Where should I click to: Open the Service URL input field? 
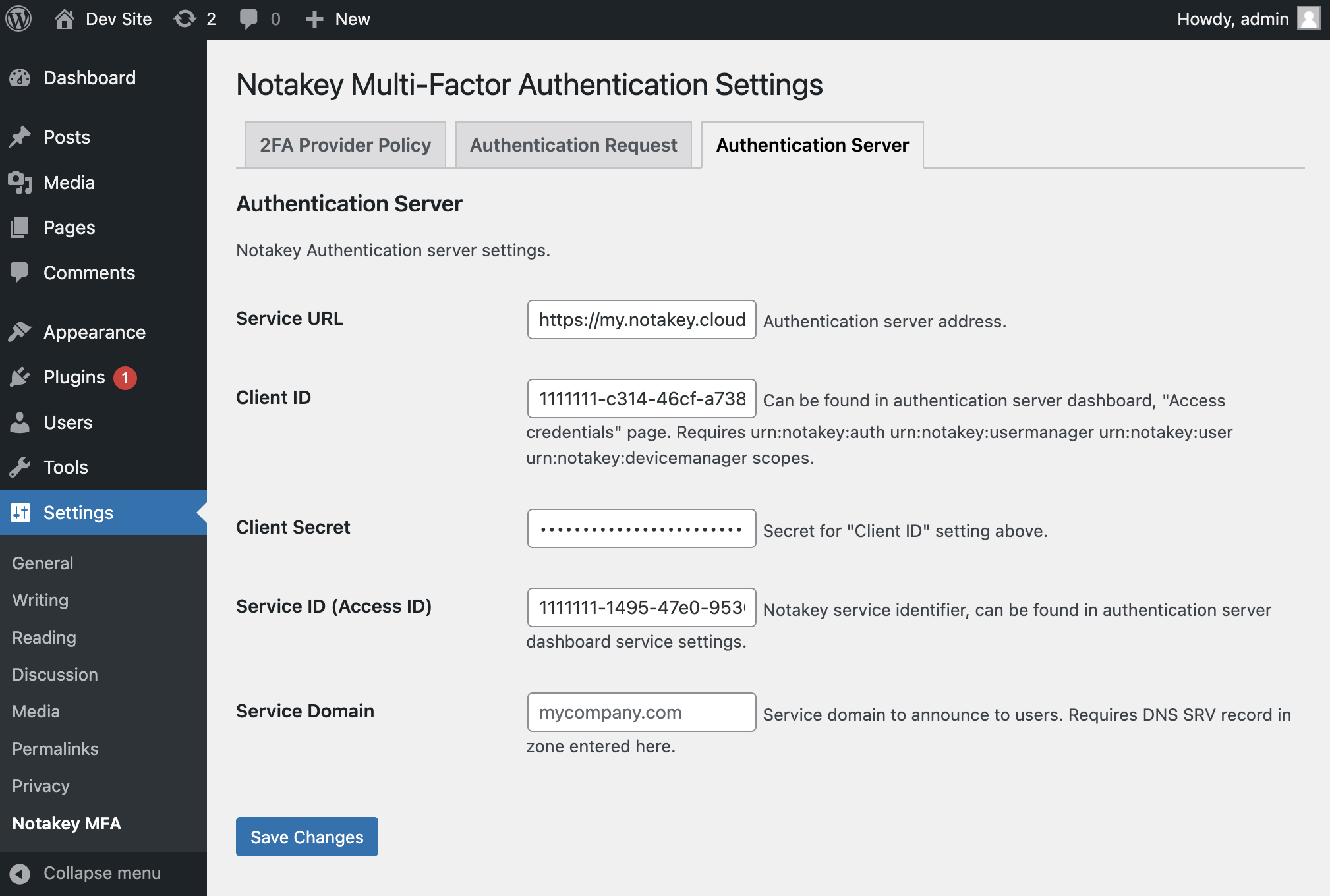641,319
